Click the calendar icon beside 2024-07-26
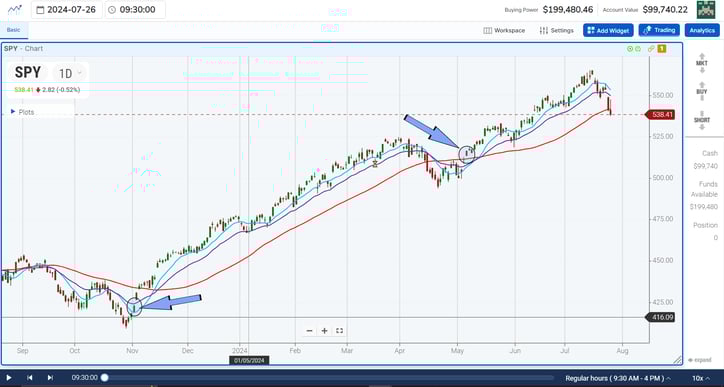Screen dimensions: 724x387 coord(40,10)
